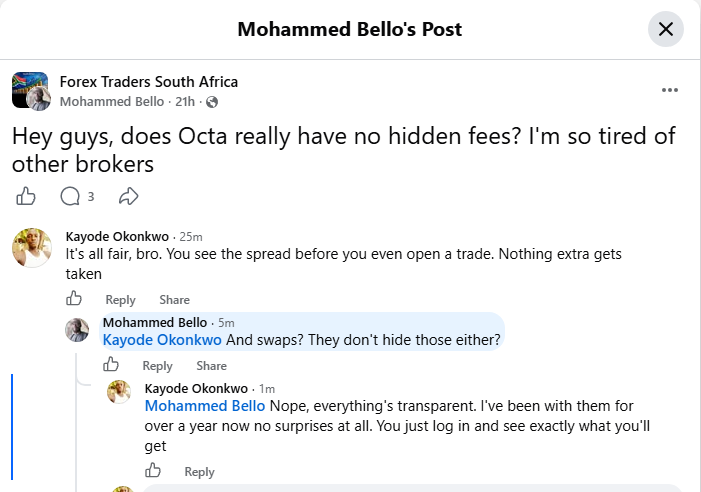Like Kayode's first comment
Viewport: 701px width, 492px height.
(x=74, y=298)
